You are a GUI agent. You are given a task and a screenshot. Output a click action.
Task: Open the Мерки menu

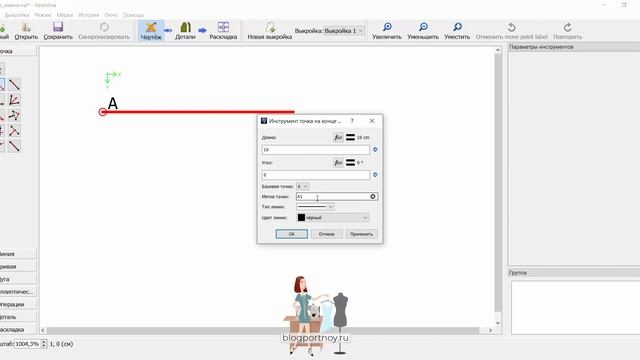65,15
